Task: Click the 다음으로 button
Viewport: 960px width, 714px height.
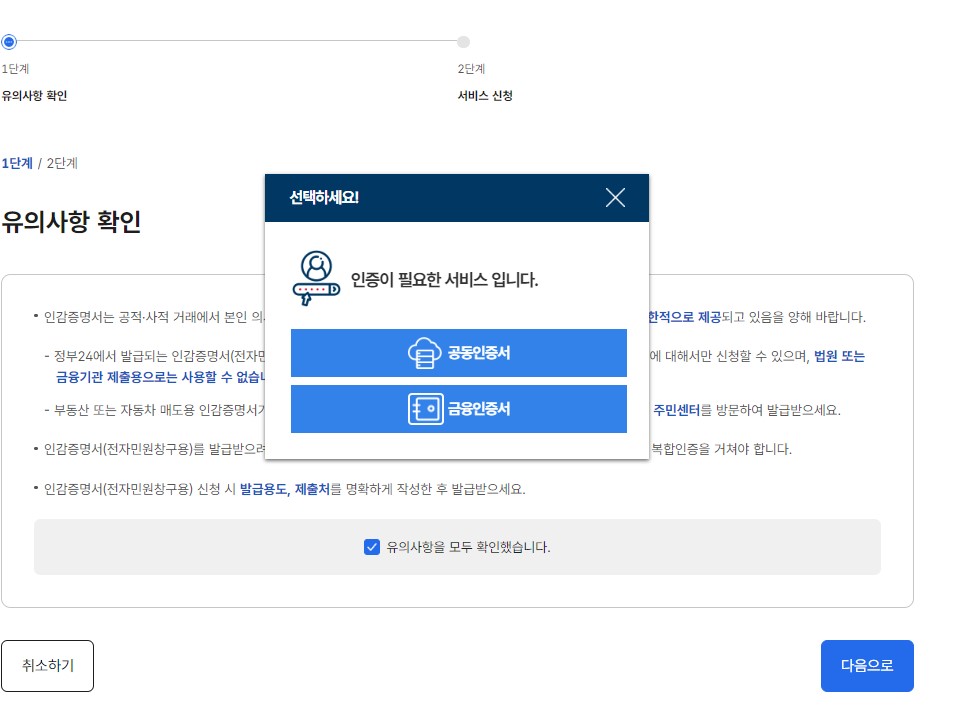Action: (867, 665)
